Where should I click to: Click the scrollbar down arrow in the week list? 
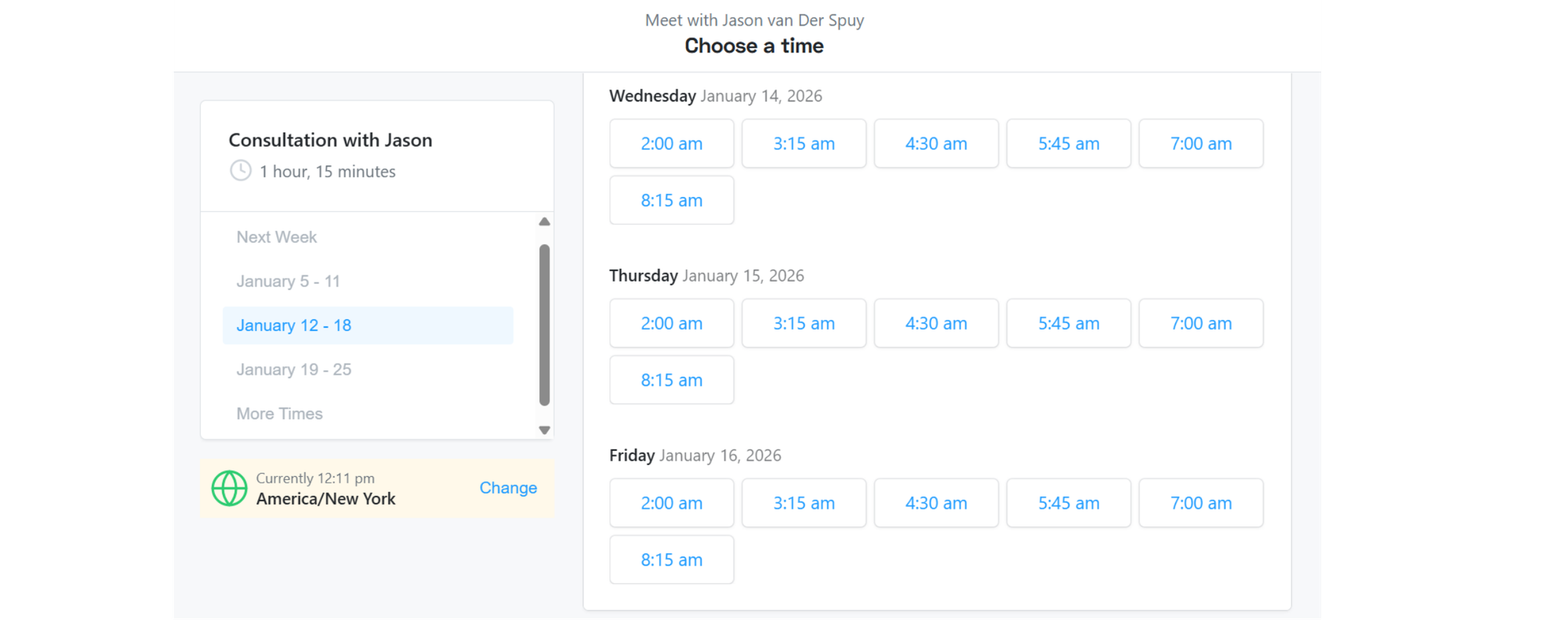pos(543,430)
